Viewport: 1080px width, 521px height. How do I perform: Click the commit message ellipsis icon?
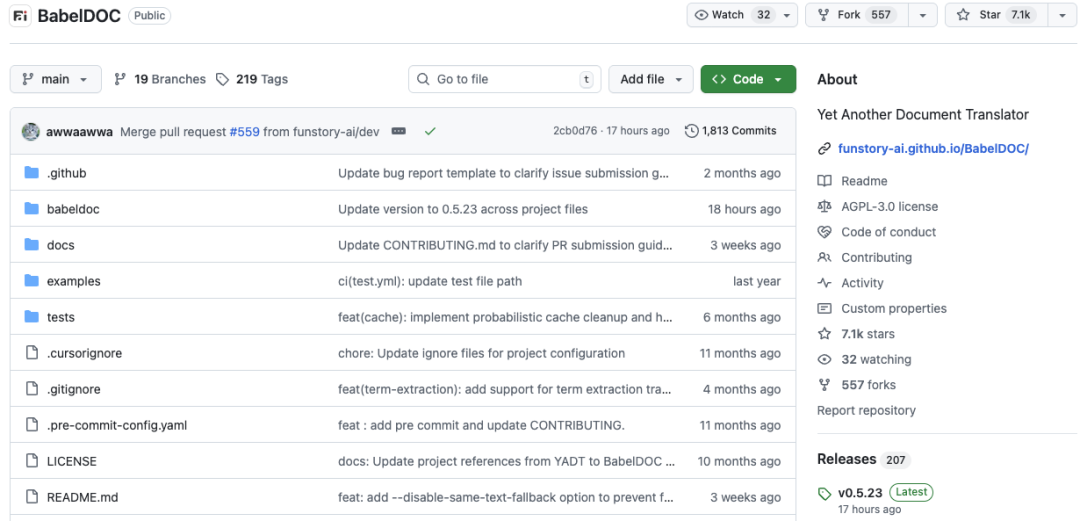pyautogui.click(x=398, y=131)
